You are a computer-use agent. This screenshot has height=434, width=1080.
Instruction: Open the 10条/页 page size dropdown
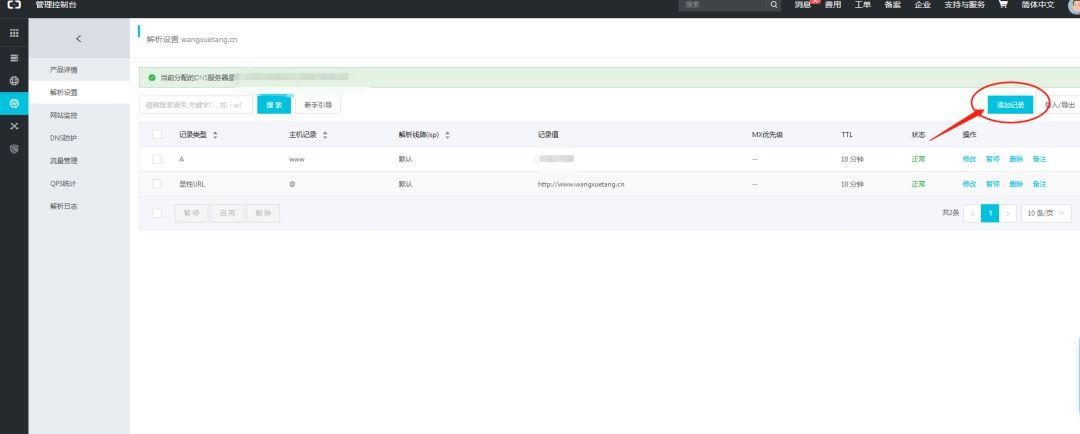point(1046,214)
